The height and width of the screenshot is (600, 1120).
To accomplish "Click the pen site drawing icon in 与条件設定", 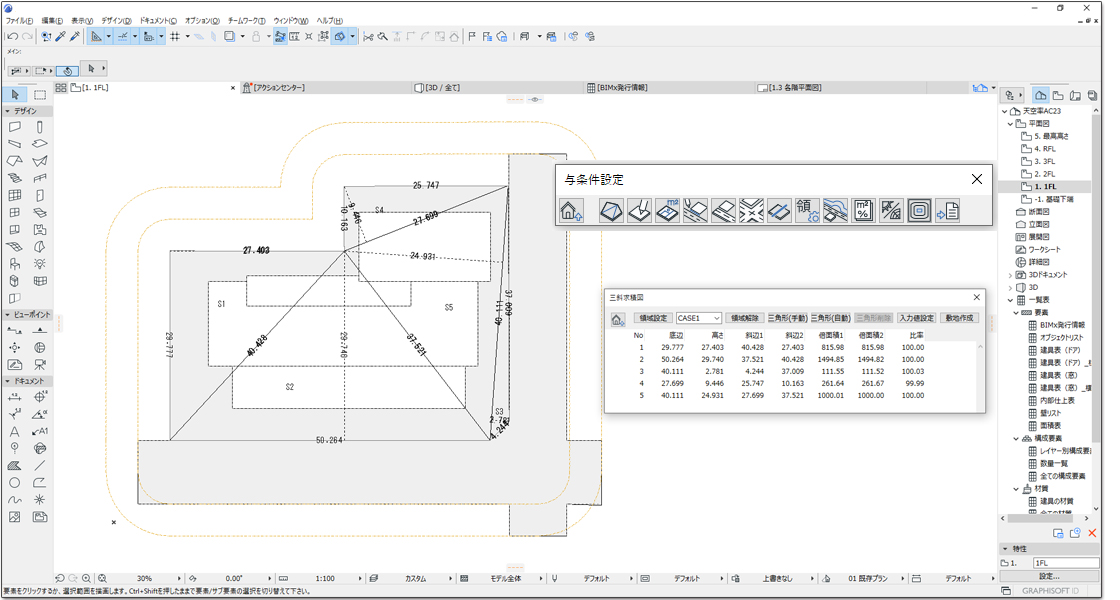I will point(639,211).
